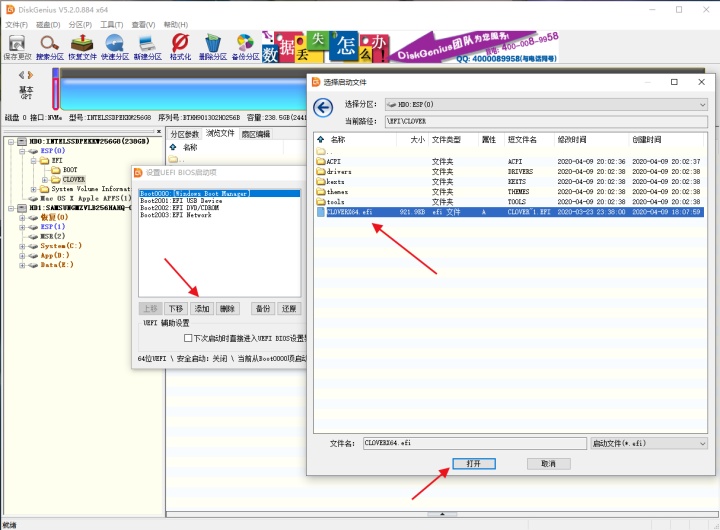The image size is (720, 530).
Task: Go up one level arrow in file list
Action: (x=321, y=140)
